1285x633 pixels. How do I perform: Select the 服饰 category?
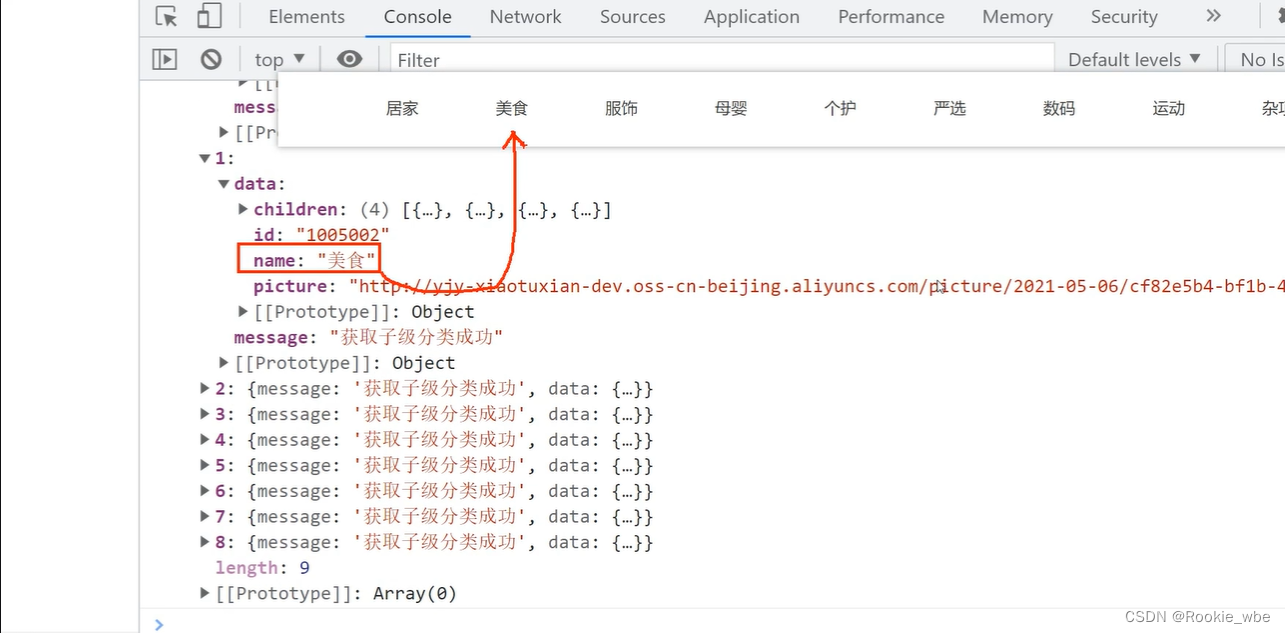621,108
